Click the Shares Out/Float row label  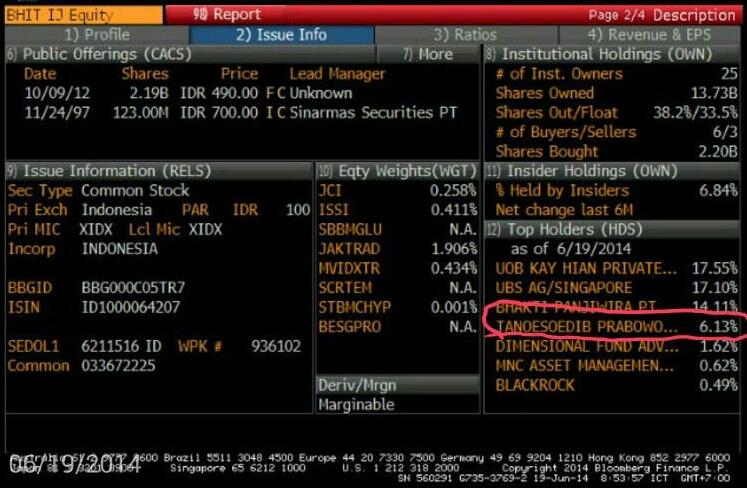pos(556,113)
